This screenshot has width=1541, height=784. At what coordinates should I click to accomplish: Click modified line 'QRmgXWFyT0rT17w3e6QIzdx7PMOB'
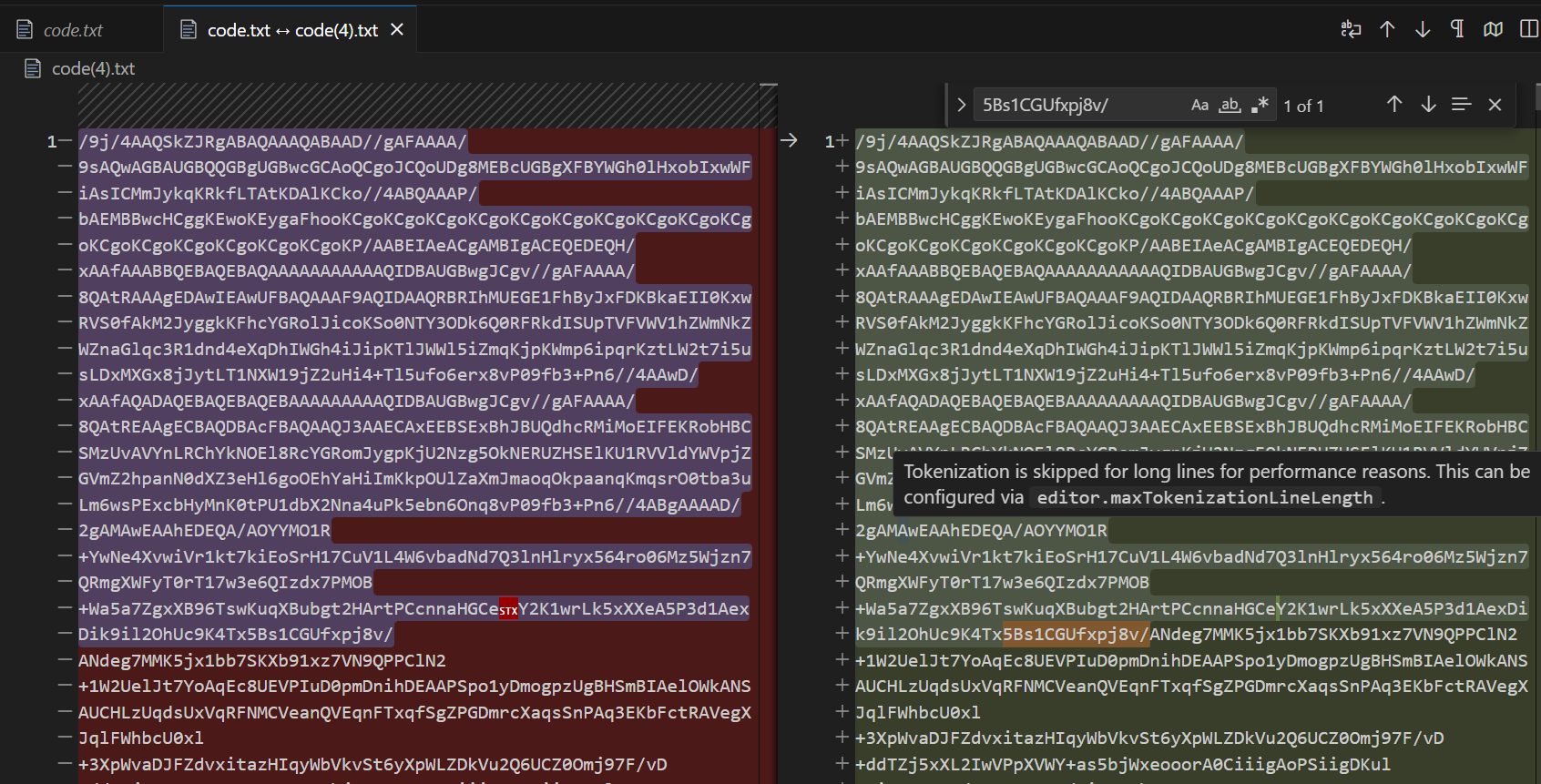[x=1002, y=582]
